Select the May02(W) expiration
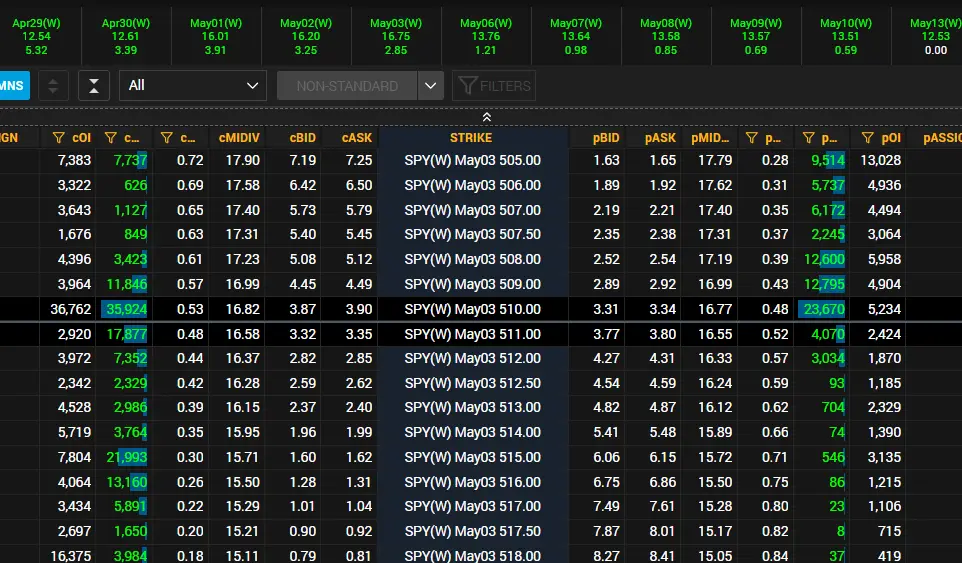The image size is (962, 563). [306, 36]
